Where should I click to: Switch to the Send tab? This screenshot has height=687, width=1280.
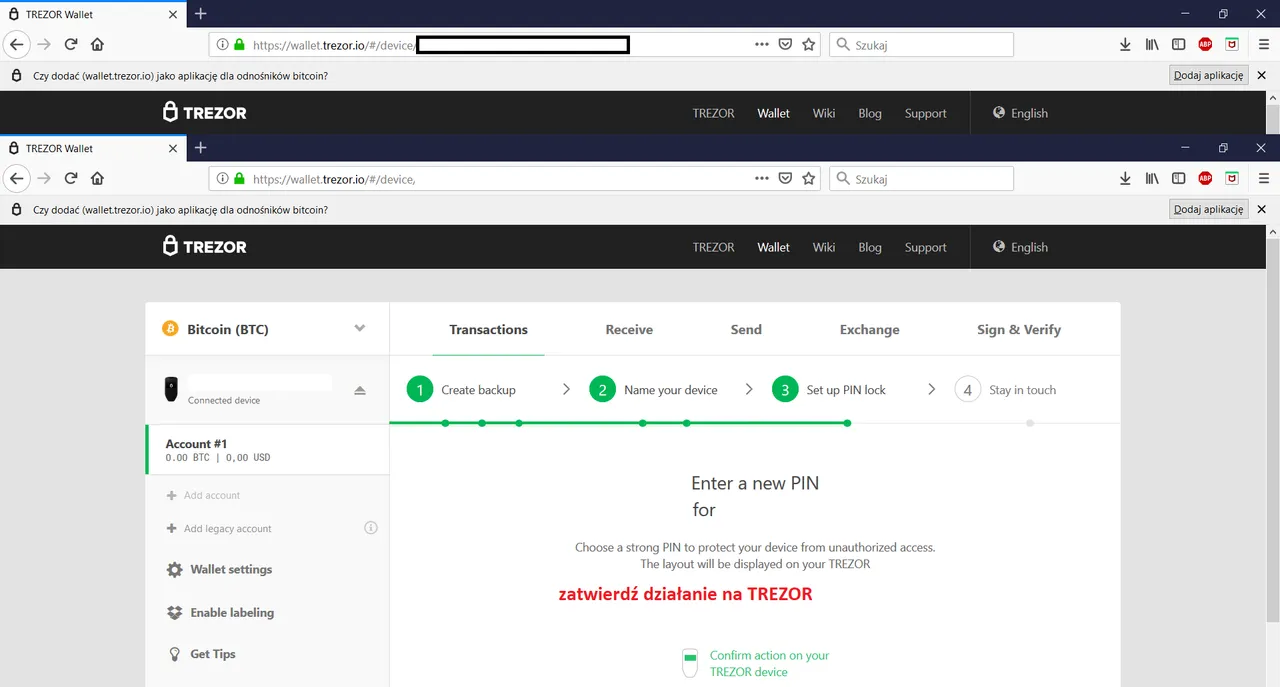point(746,329)
